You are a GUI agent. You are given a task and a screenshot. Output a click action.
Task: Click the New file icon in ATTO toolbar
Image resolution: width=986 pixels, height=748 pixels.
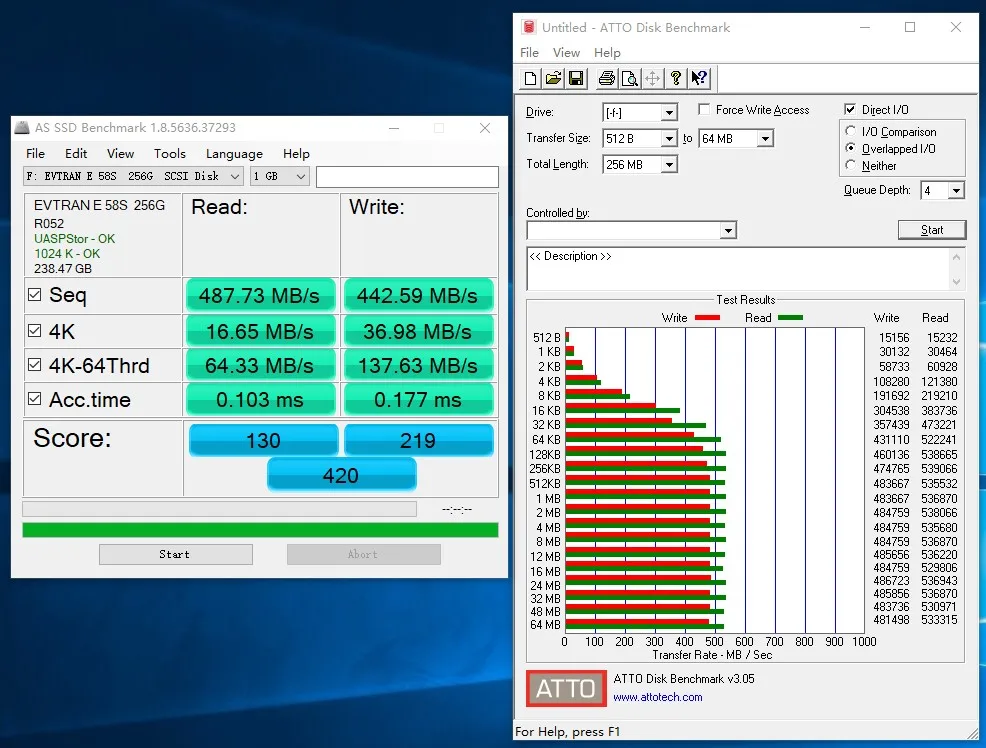tap(530, 79)
